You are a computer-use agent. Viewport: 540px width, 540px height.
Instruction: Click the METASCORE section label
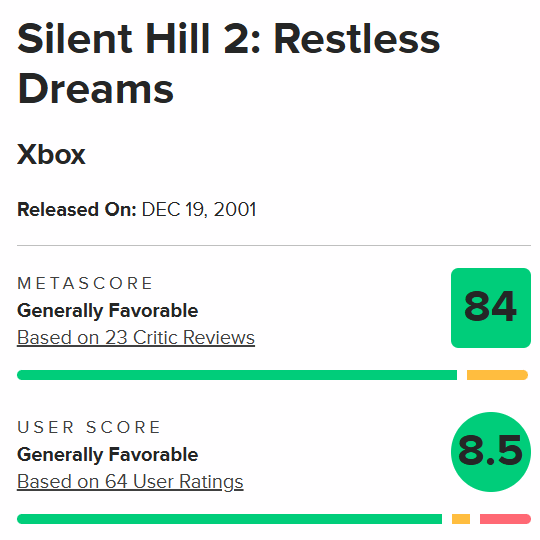pyautogui.click(x=85, y=283)
